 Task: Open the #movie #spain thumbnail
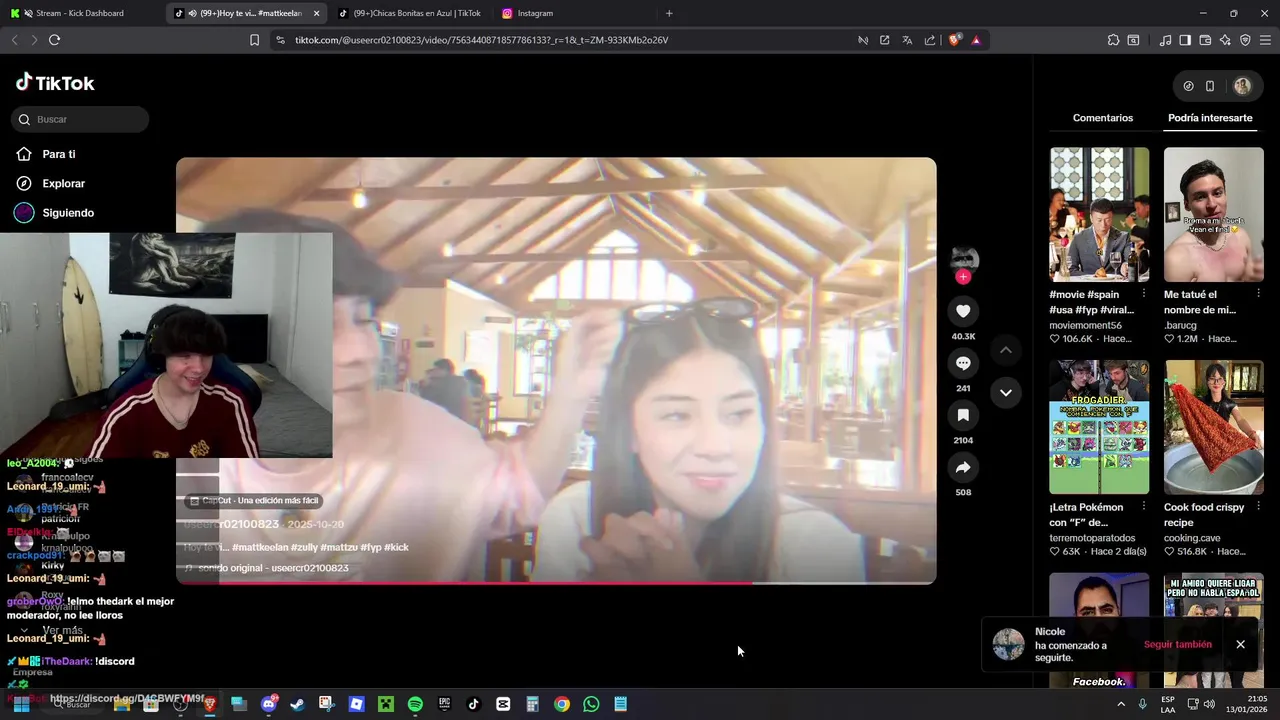1099,215
